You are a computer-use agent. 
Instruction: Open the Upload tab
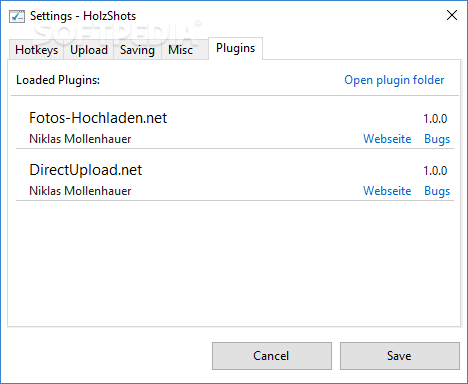pos(89,50)
